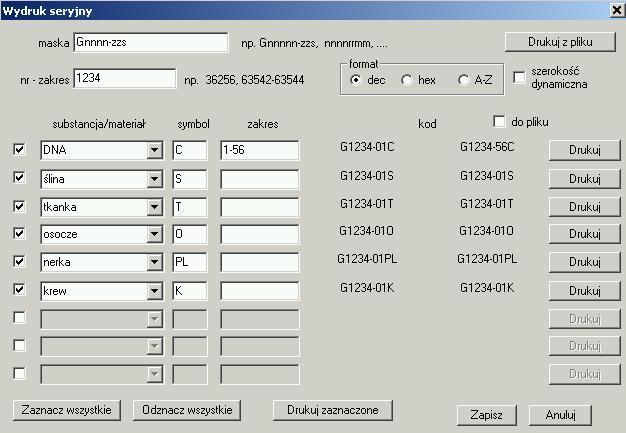This screenshot has width=626, height=433.
Task: Click the empty zakres field of osocze row
Action: (x=260, y=234)
